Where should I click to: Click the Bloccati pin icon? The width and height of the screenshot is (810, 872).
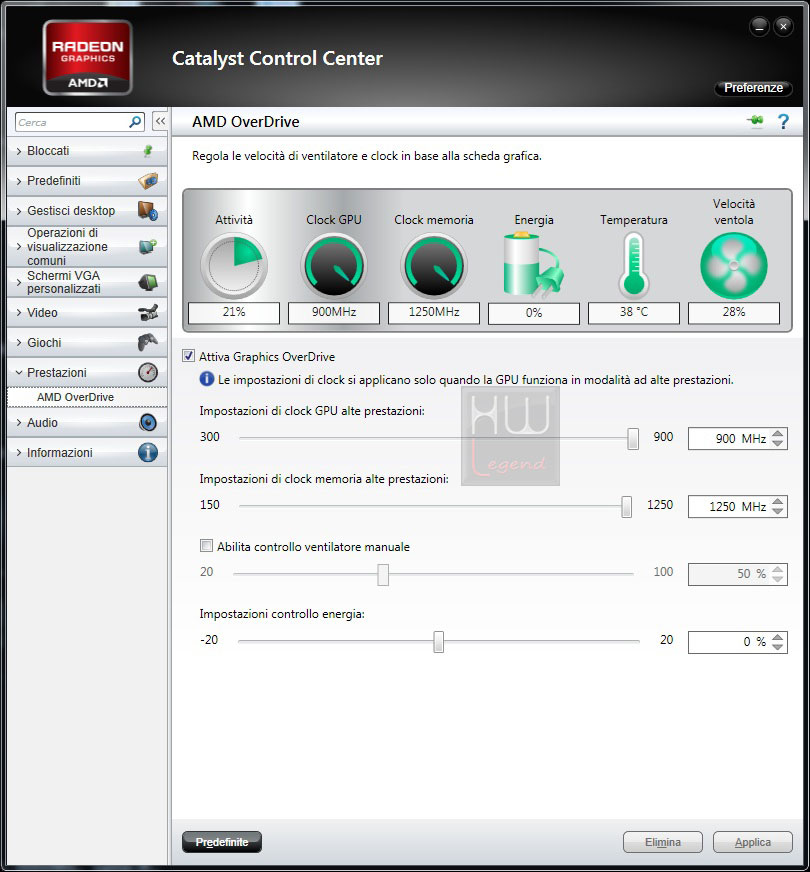pos(148,151)
